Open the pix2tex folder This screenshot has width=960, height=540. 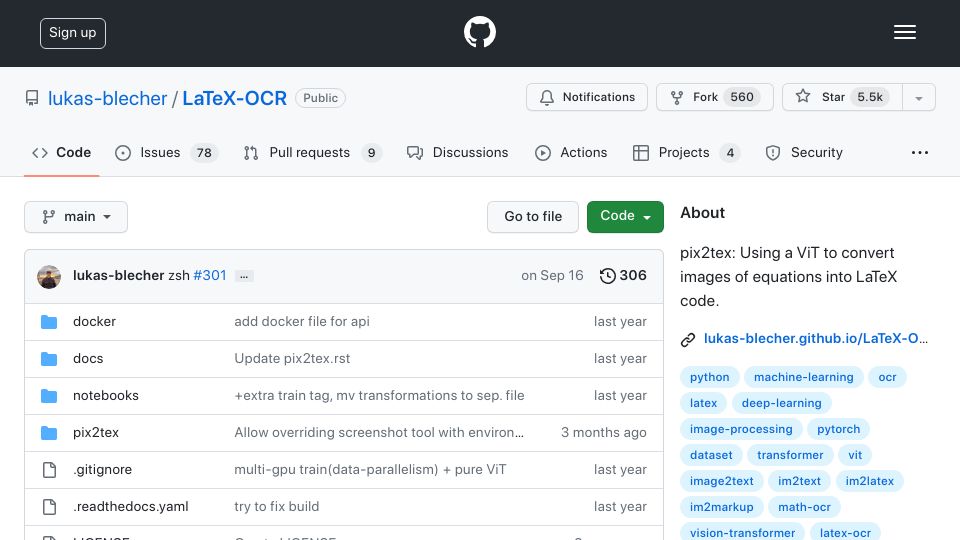point(96,432)
